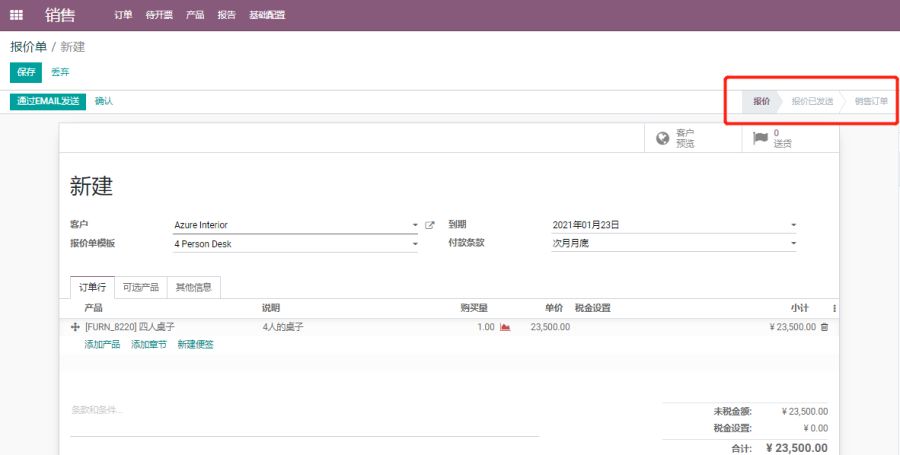The width and height of the screenshot is (900, 455).
Task: Click the 确认 button
Action: click(104, 102)
